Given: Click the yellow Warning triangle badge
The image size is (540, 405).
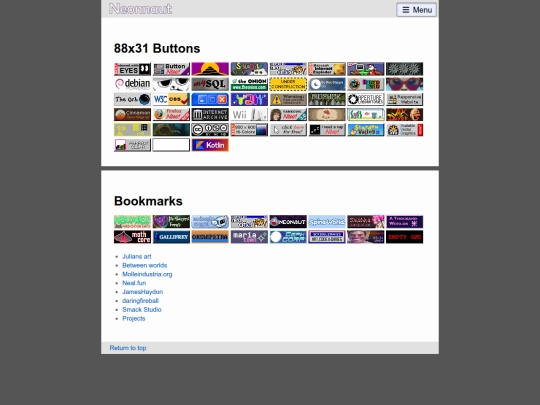Looking at the screenshot, I should [288, 100].
